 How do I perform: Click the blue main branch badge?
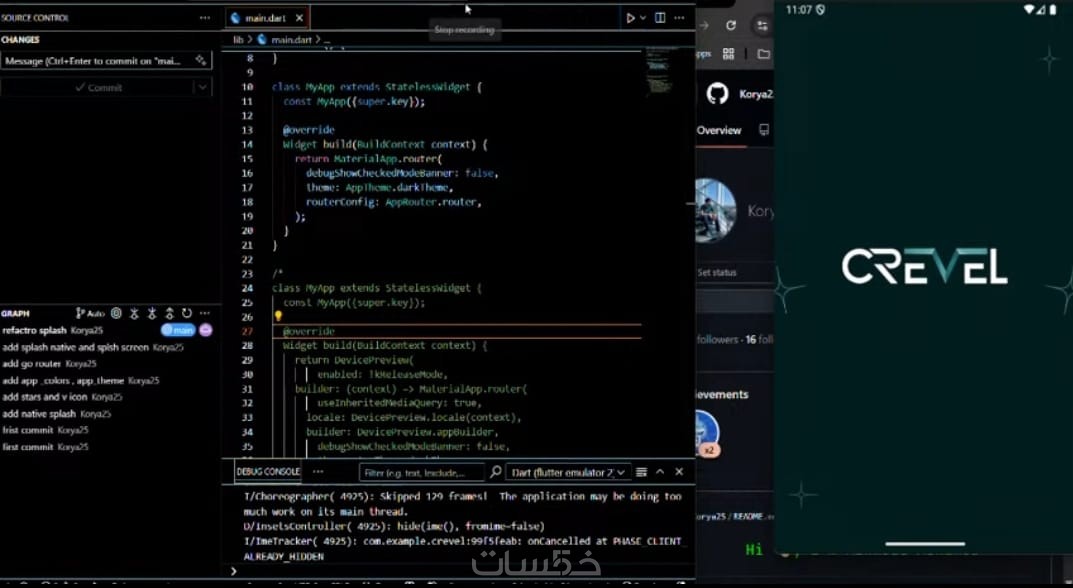(178, 331)
